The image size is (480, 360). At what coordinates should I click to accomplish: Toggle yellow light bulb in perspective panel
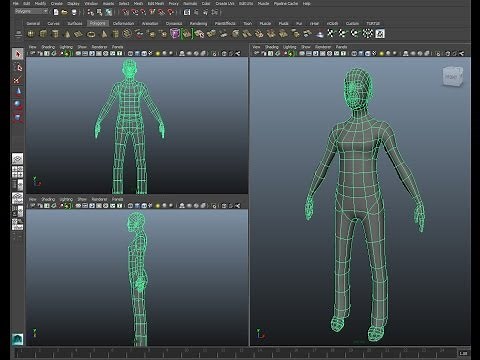[x=382, y=53]
